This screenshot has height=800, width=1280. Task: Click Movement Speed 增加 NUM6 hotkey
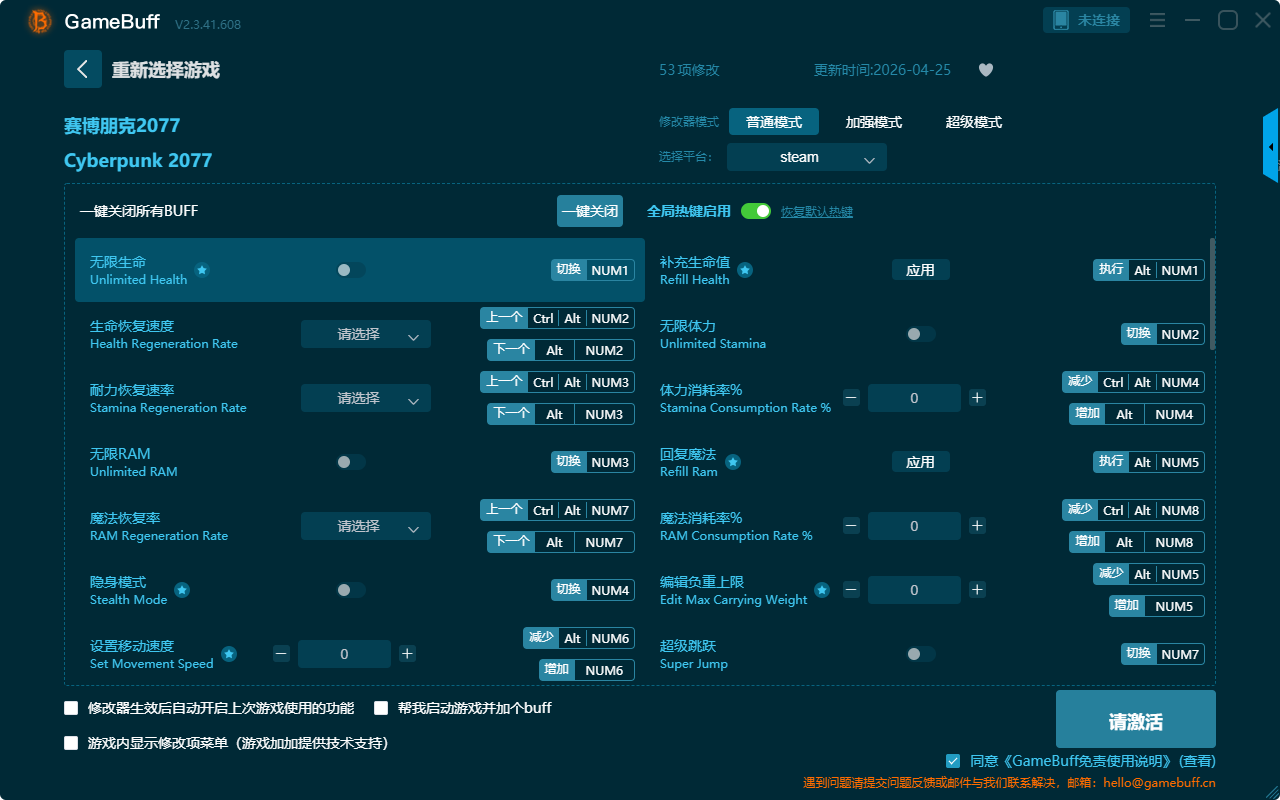[x=587, y=670]
